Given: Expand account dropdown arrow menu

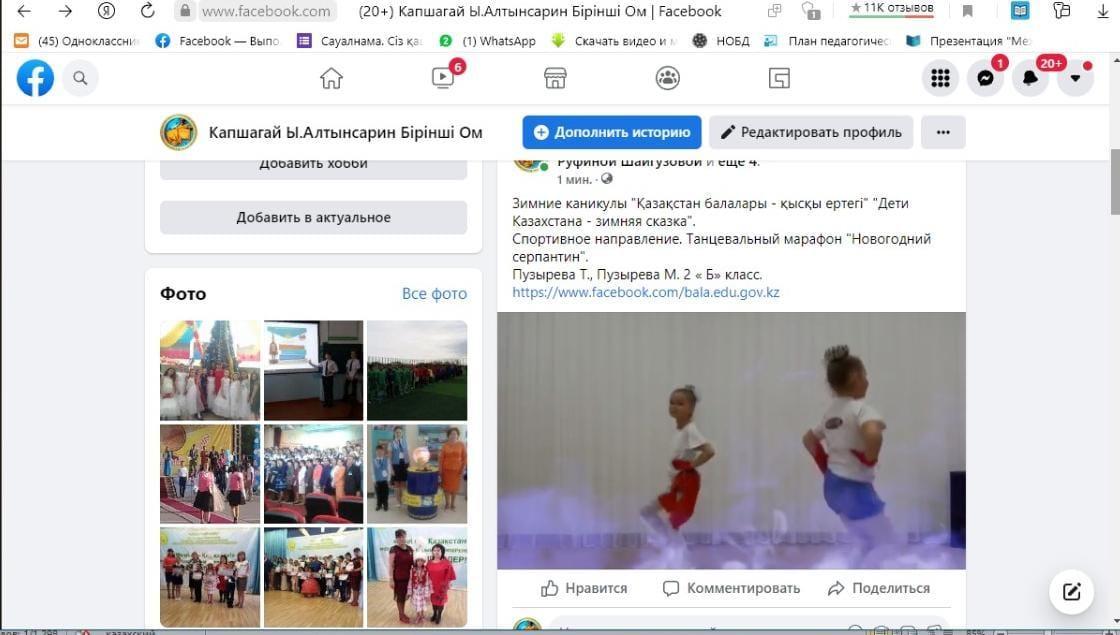Looking at the screenshot, I should pos(1075,78).
